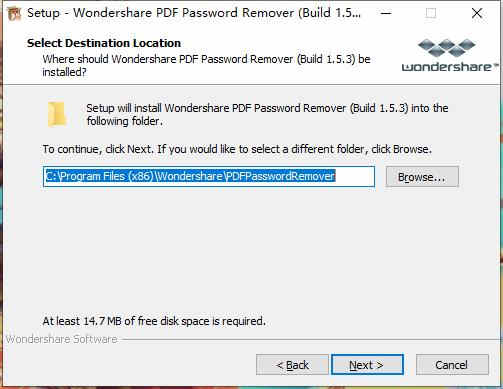Click the 'Setup will install' description text
The width and height of the screenshot is (503, 389).
click(267, 114)
